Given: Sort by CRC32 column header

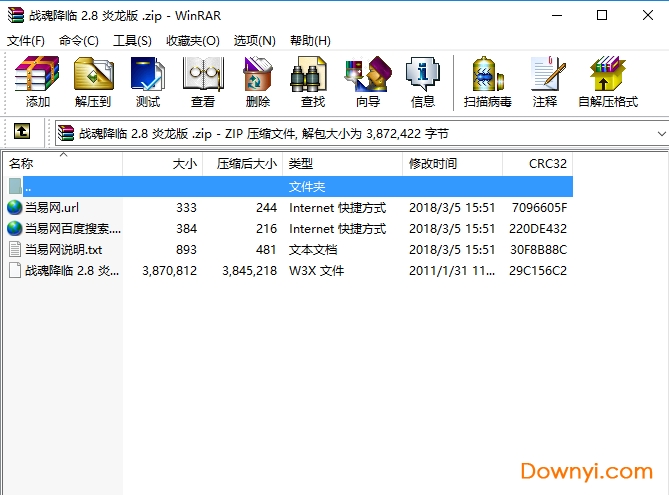Looking at the screenshot, I should 538,163.
